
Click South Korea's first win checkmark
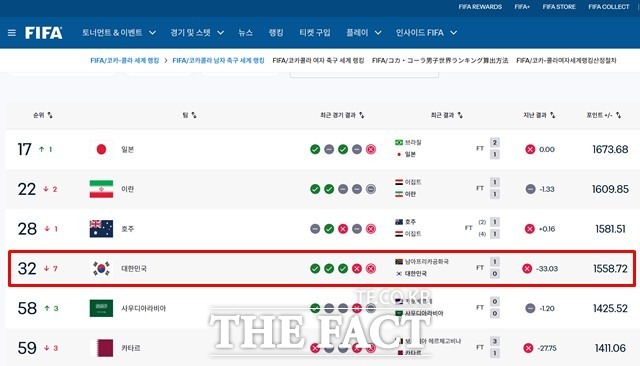315,268
